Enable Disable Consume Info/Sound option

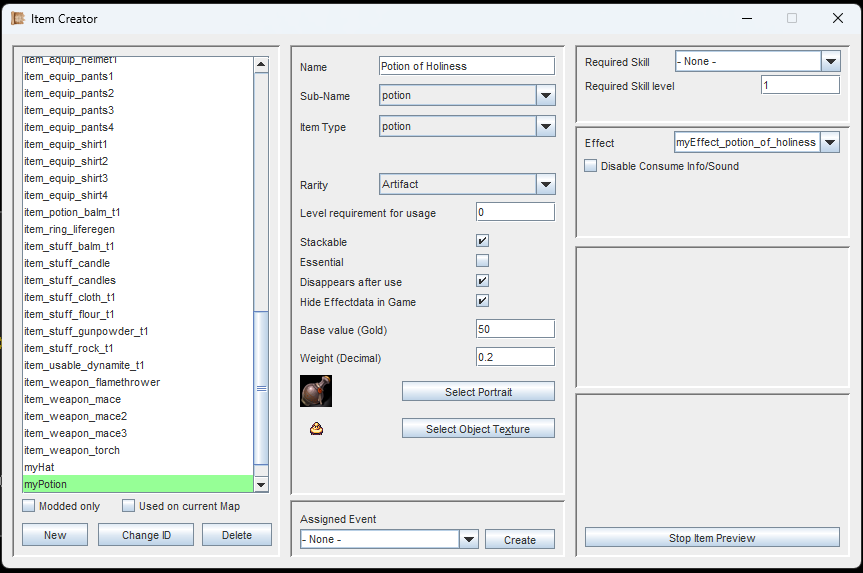(591, 166)
